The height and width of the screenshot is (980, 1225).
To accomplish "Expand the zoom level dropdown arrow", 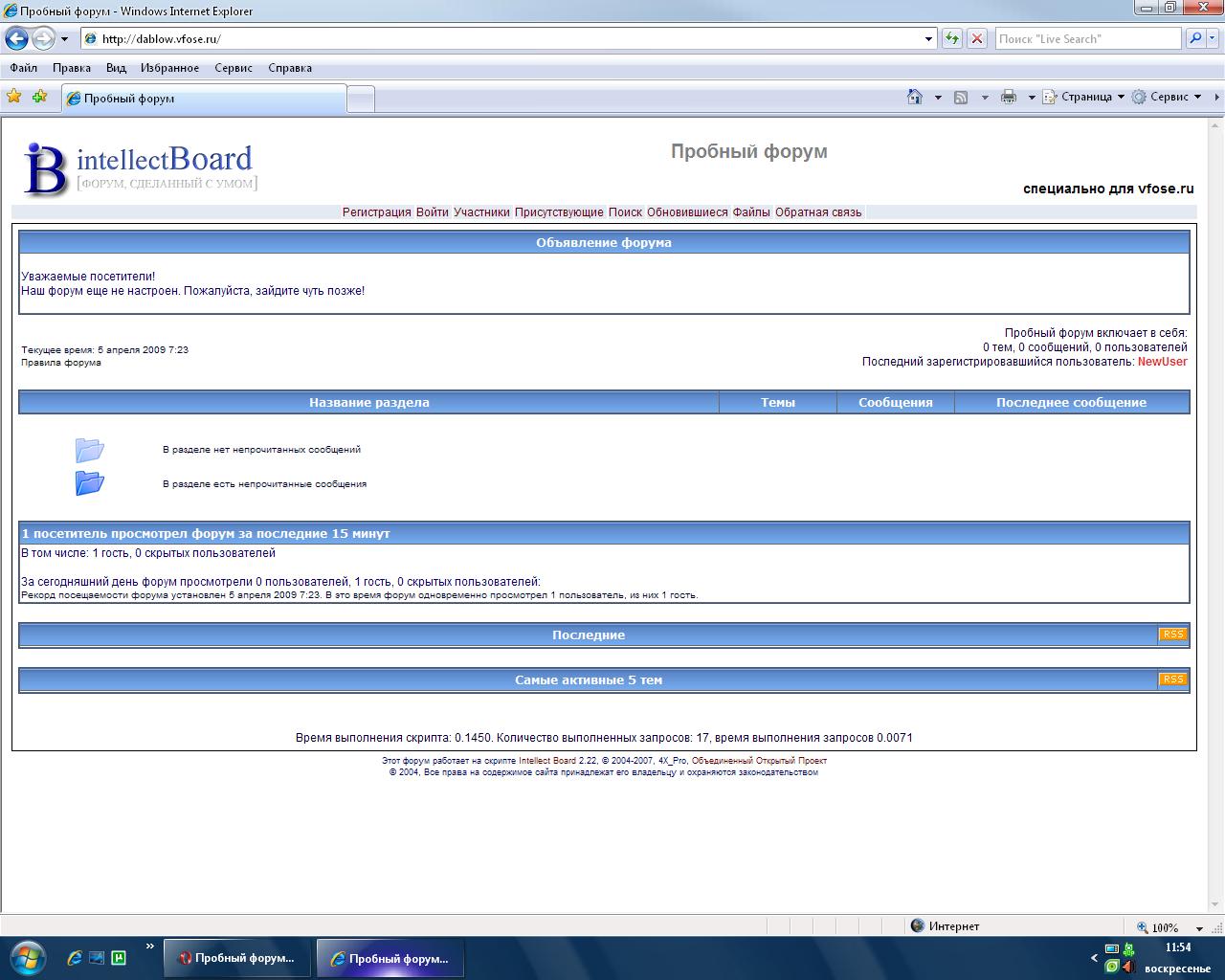I will tap(1199, 927).
